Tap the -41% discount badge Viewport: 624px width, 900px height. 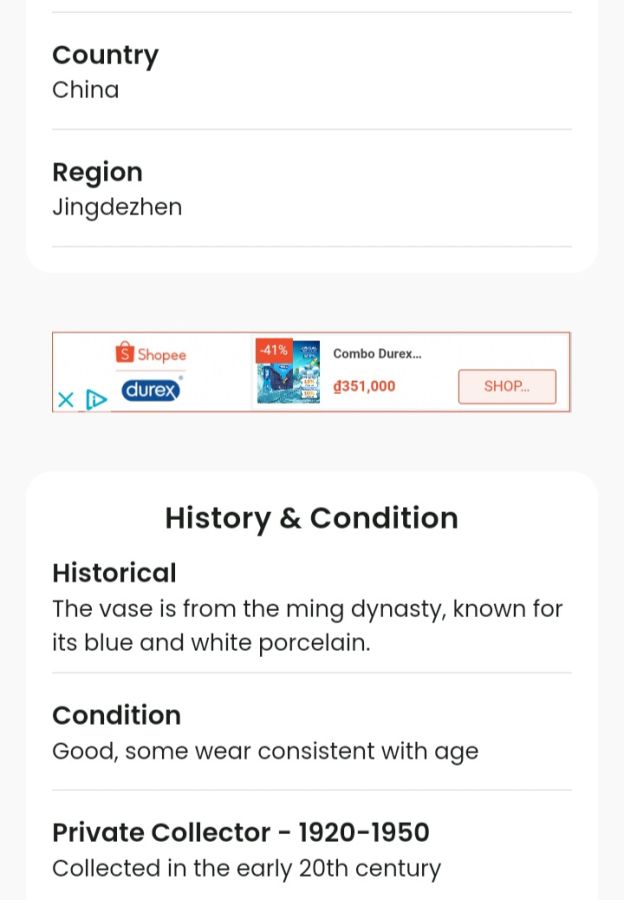(274, 350)
